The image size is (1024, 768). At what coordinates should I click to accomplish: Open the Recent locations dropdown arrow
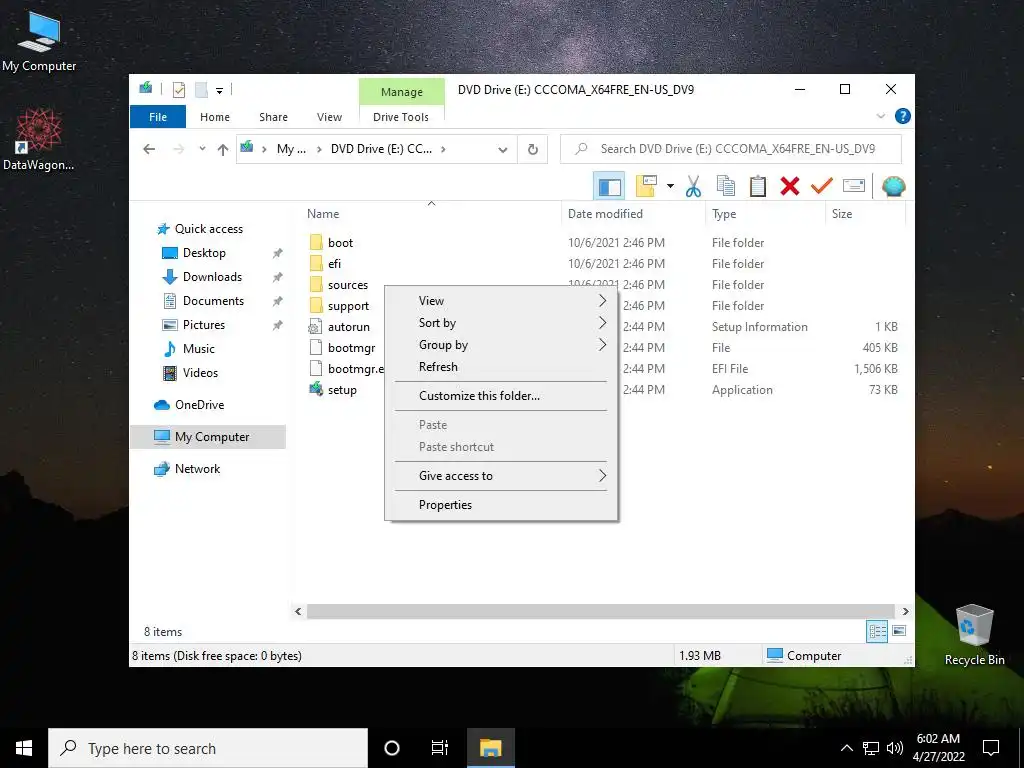pyautogui.click(x=202, y=149)
